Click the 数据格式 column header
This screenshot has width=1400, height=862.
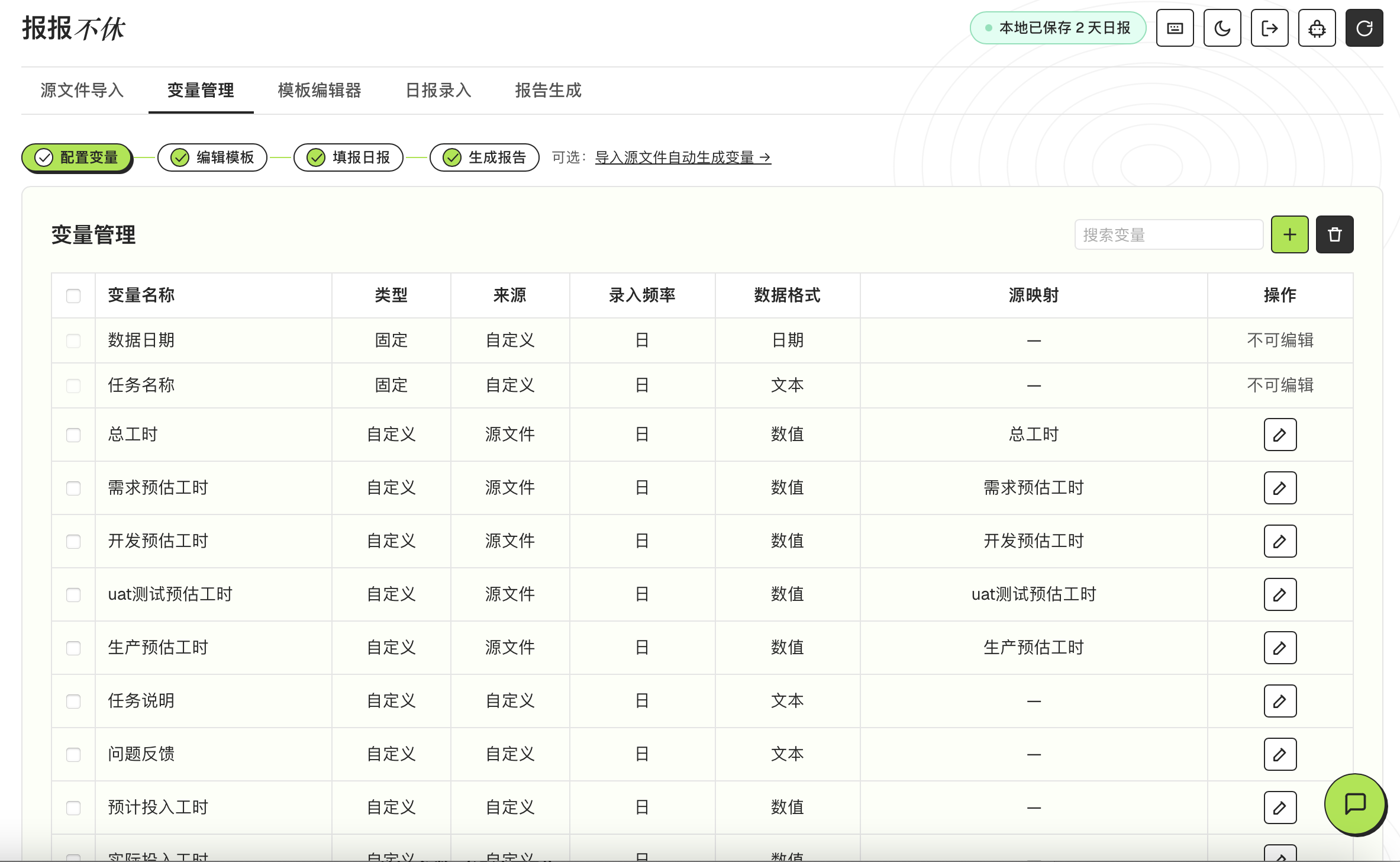coord(787,295)
